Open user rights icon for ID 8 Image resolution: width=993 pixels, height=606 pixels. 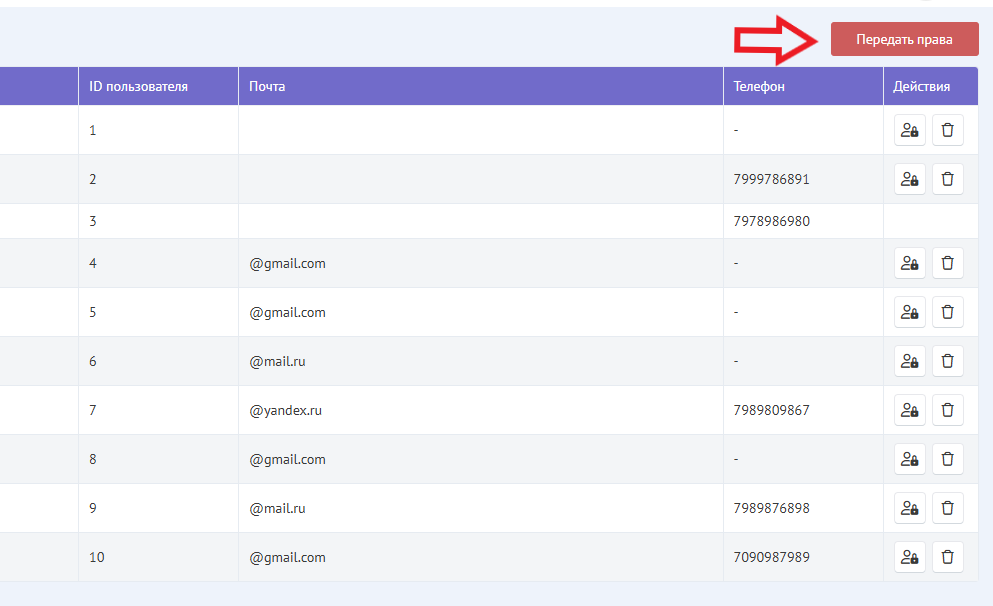909,459
